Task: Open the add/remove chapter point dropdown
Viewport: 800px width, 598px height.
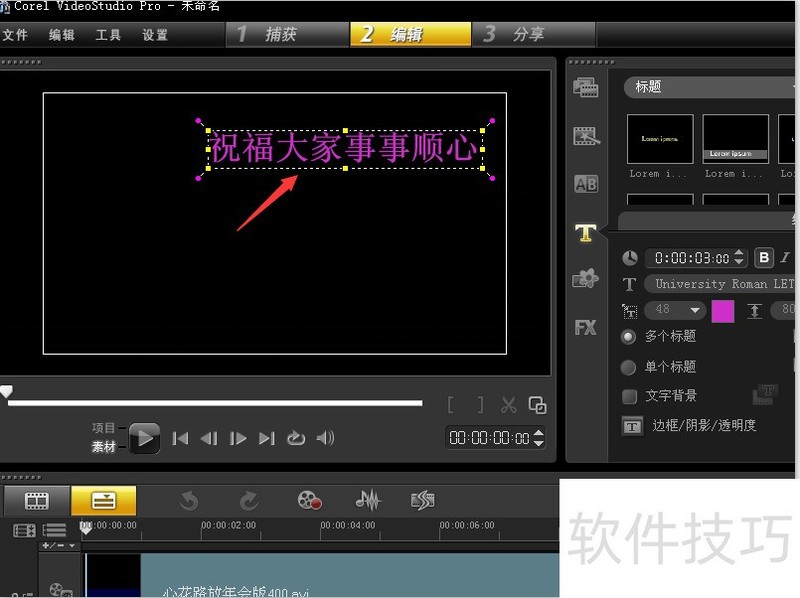Action: [59, 545]
